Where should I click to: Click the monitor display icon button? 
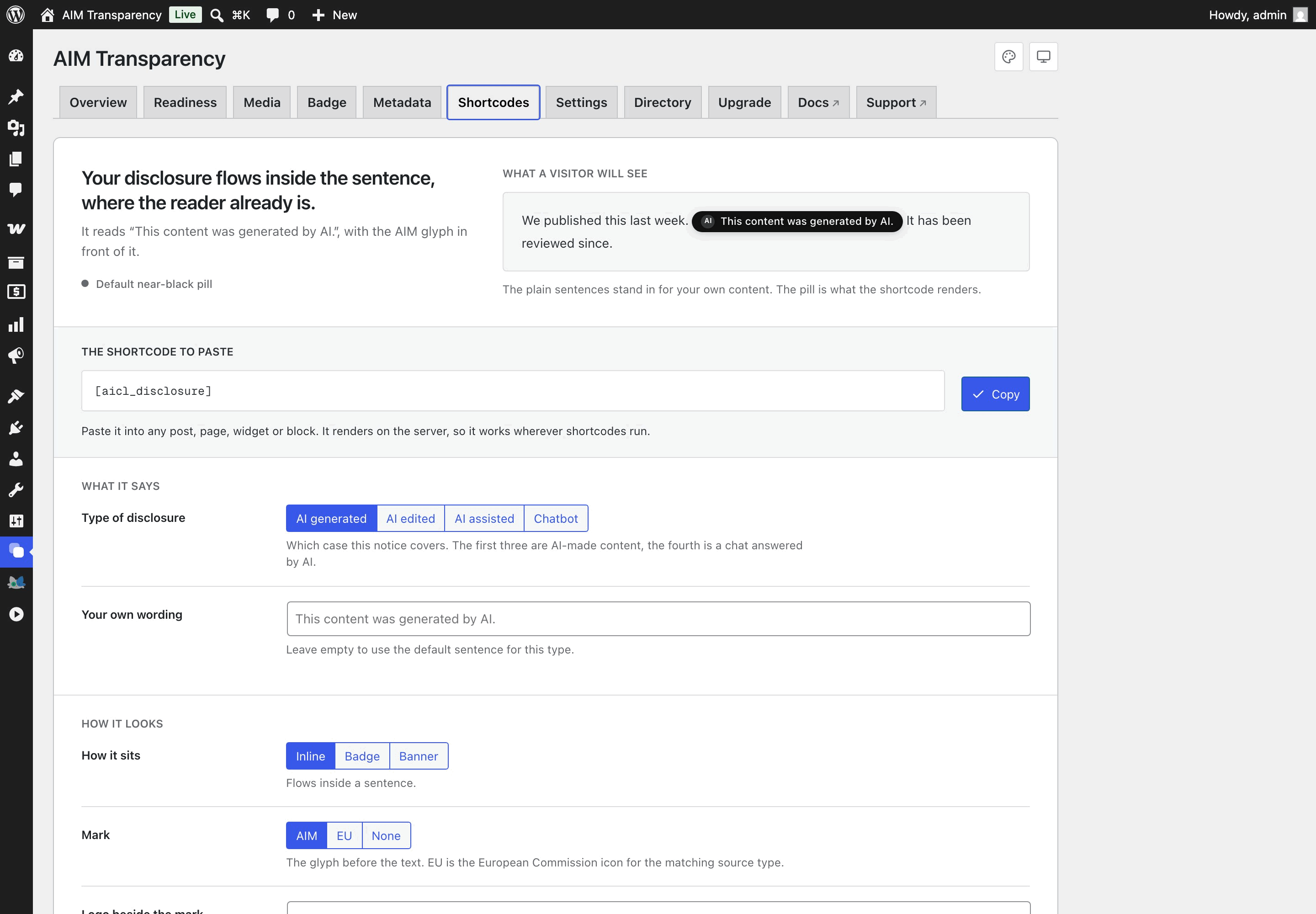pos(1043,57)
